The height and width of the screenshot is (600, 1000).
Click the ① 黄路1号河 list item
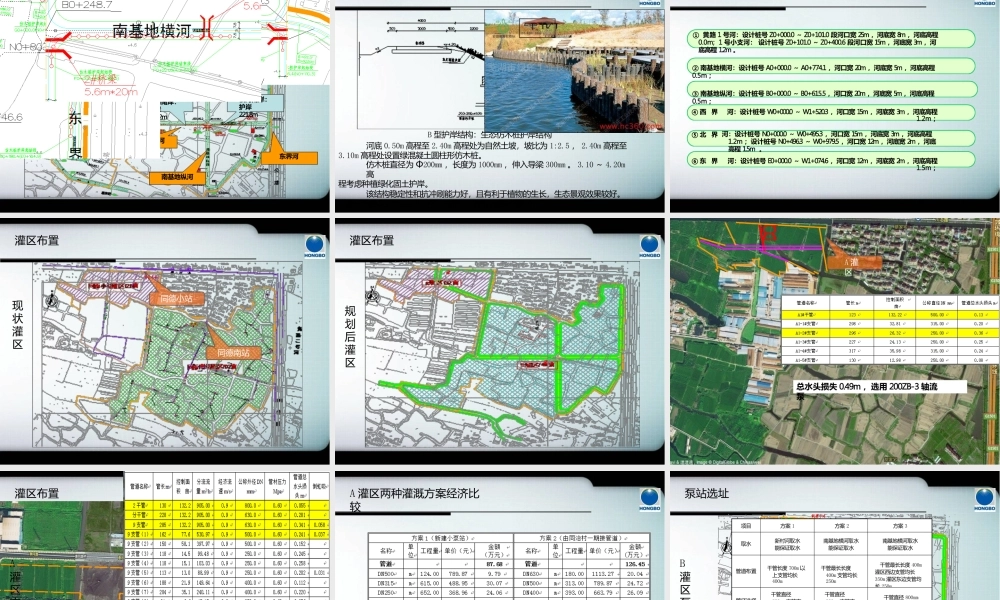[x=831, y=40]
